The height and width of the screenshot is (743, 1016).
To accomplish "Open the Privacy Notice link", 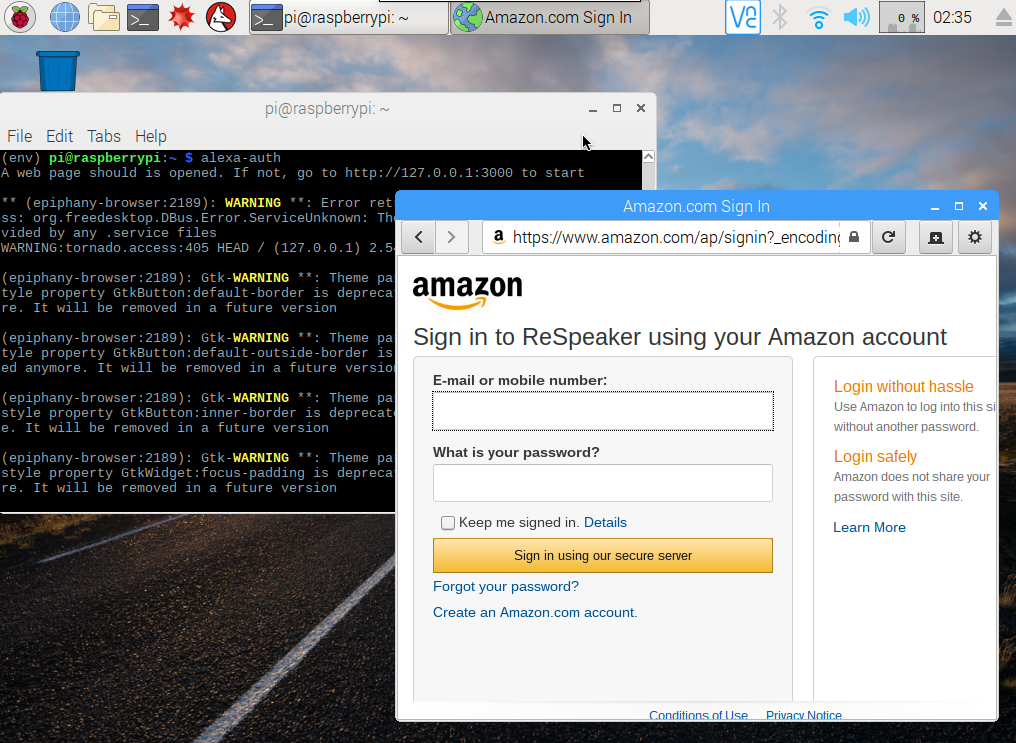I will click(x=803, y=715).
